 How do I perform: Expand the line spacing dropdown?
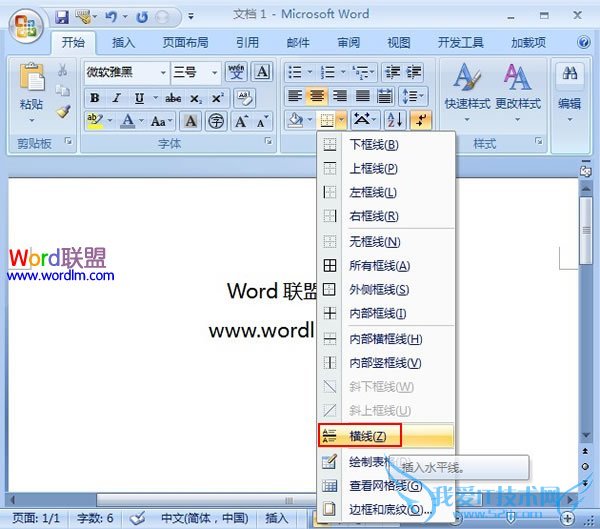pos(413,96)
